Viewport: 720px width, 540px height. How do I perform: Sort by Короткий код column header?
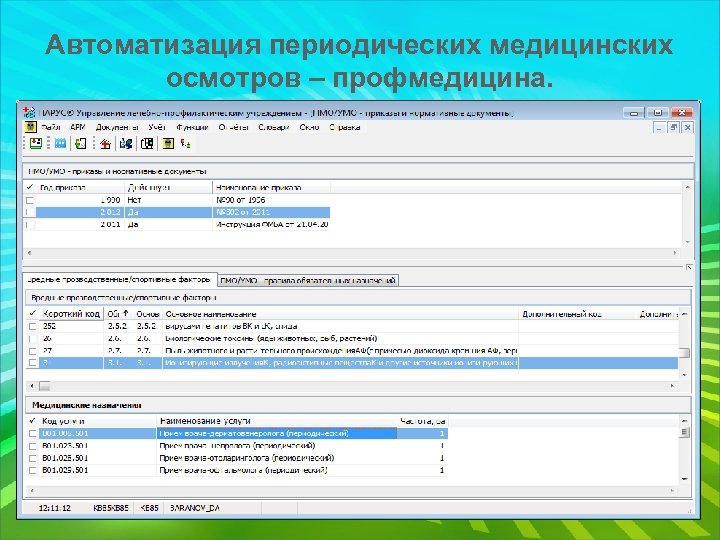[71, 314]
